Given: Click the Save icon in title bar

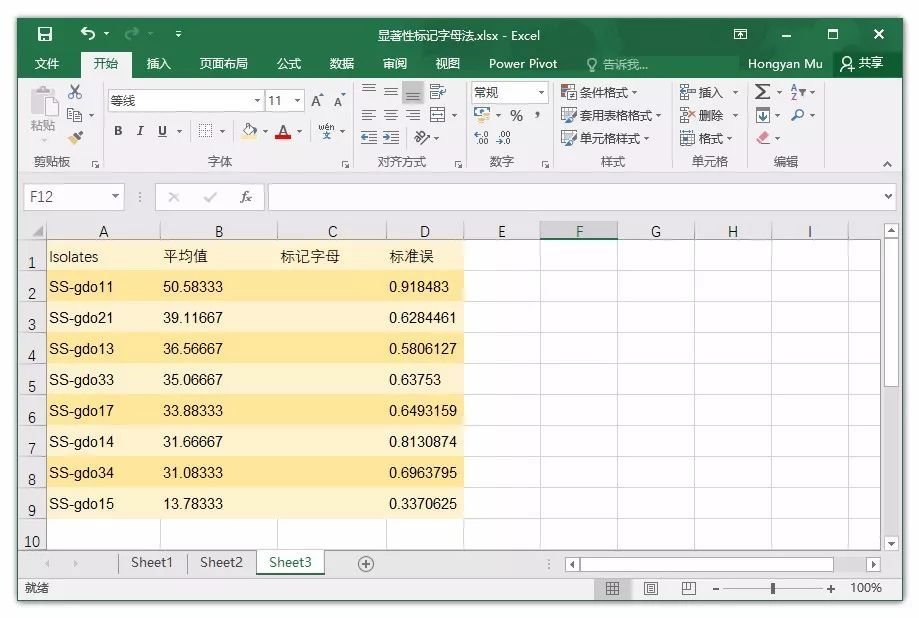Looking at the screenshot, I should (x=45, y=35).
